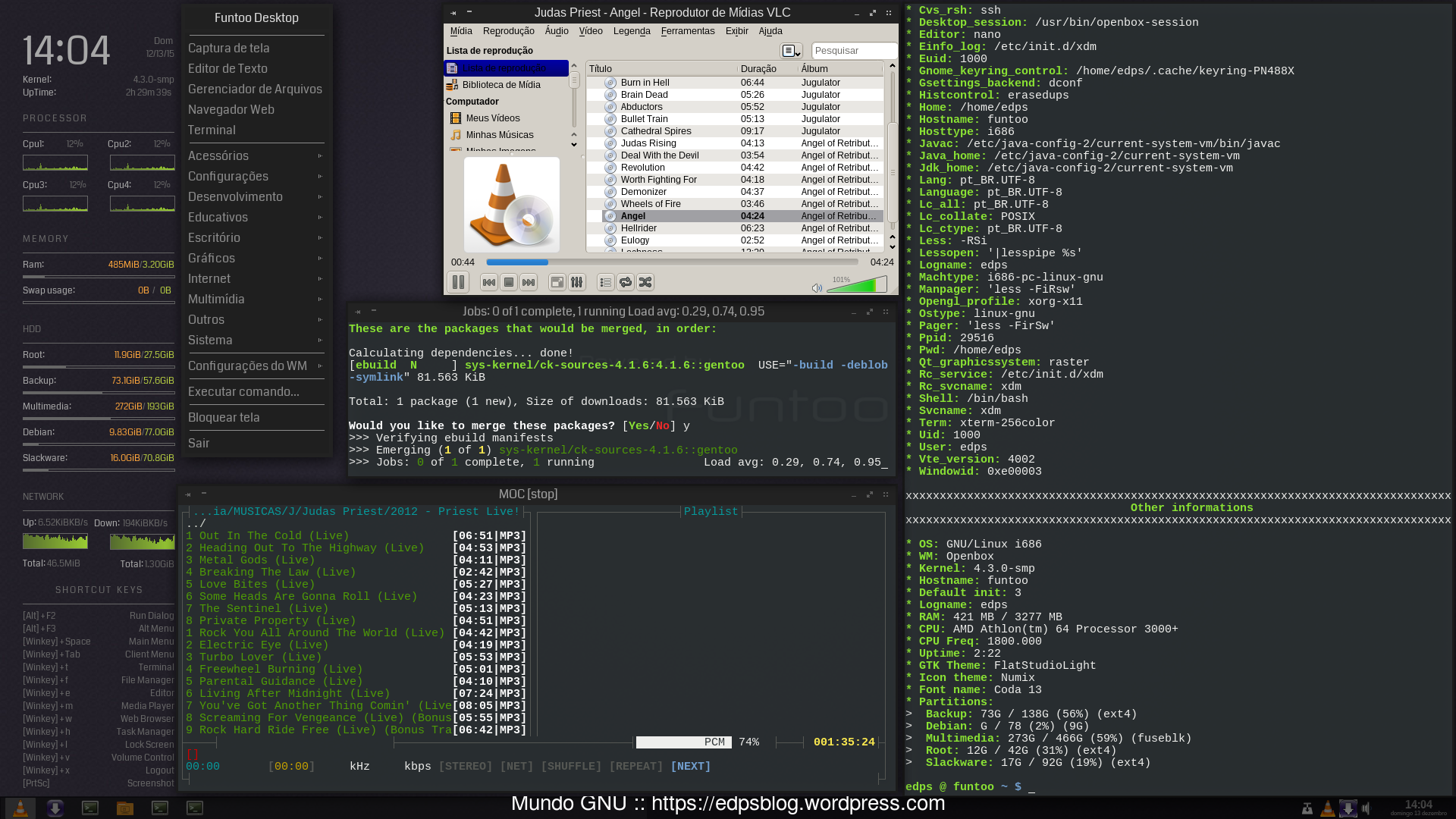Toggle random shuffle in VLC
The image size is (1456, 819).
(645, 282)
